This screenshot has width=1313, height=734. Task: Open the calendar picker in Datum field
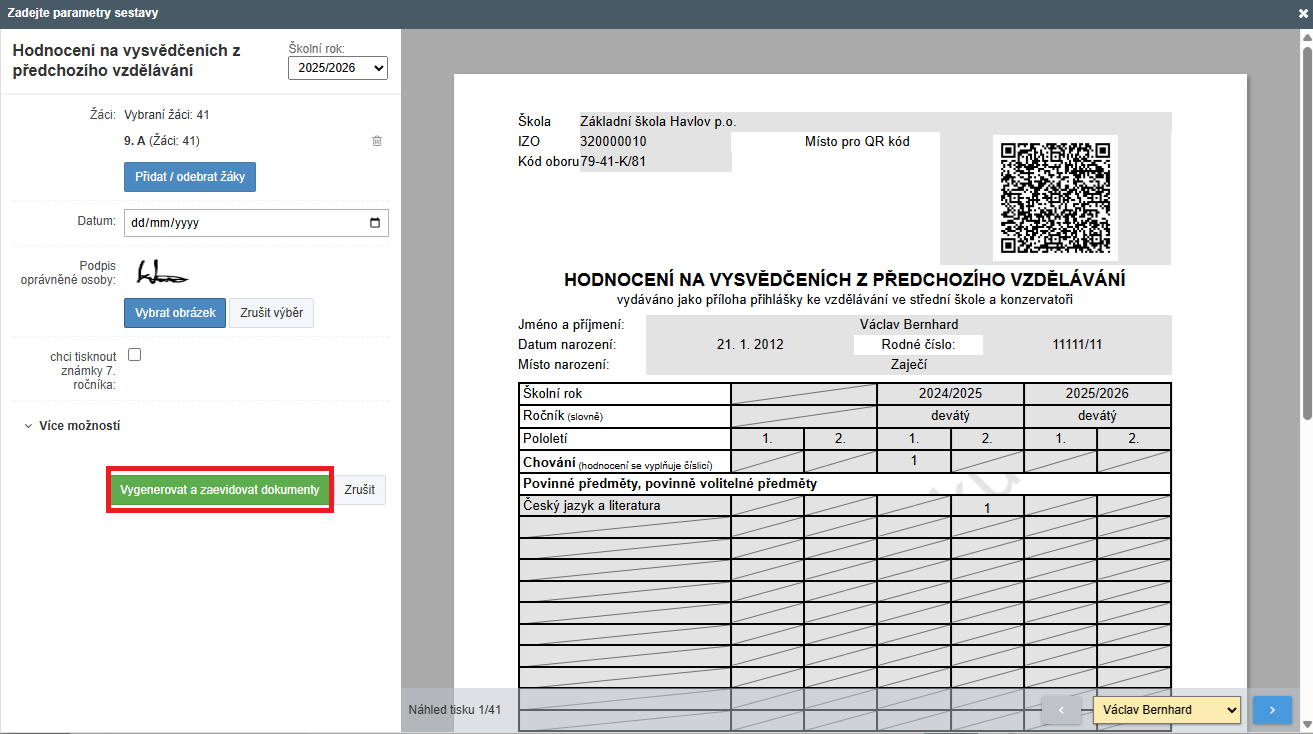(x=375, y=223)
